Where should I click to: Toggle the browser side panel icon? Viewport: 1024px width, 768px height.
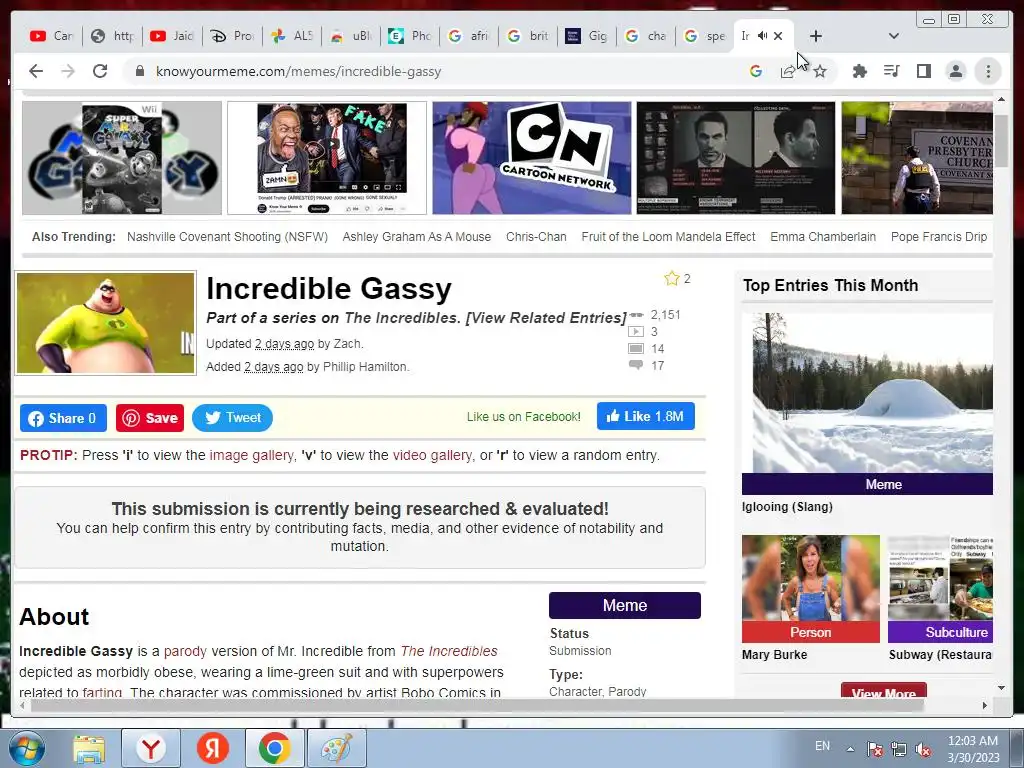(x=923, y=71)
